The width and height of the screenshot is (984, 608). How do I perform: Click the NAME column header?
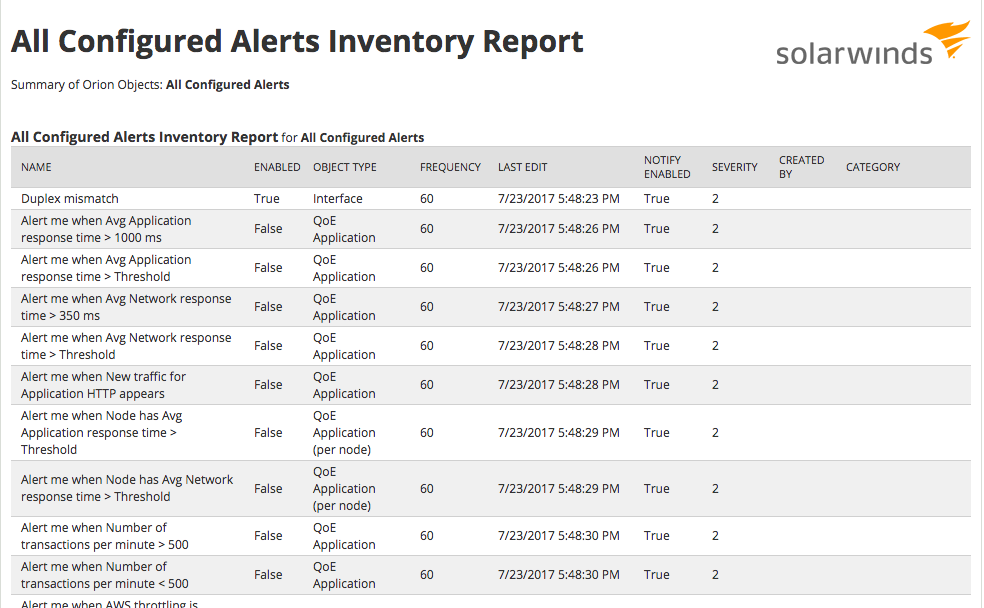36,167
